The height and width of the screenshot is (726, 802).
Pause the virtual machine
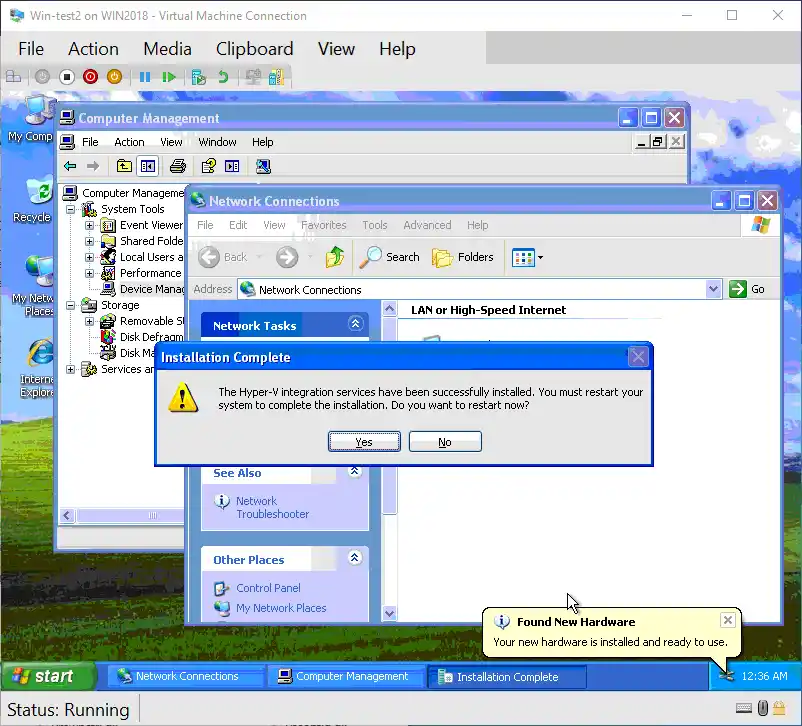coord(145,77)
